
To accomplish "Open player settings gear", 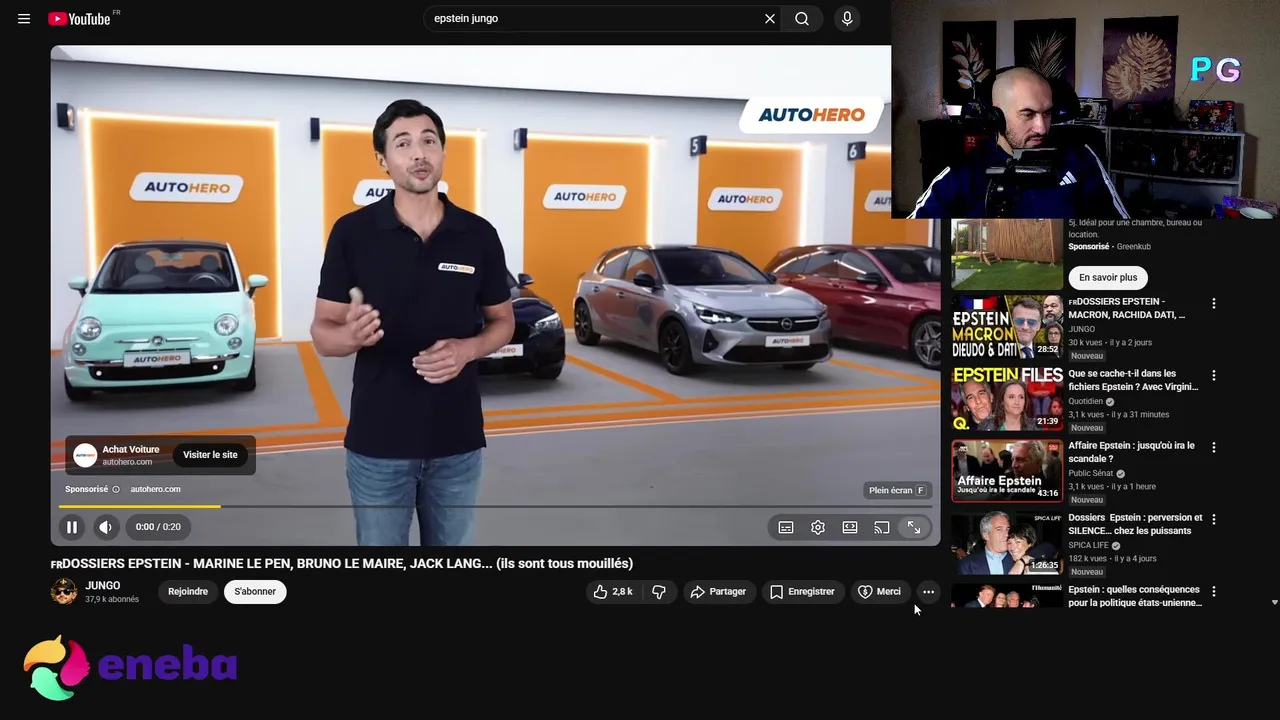I will coord(818,527).
